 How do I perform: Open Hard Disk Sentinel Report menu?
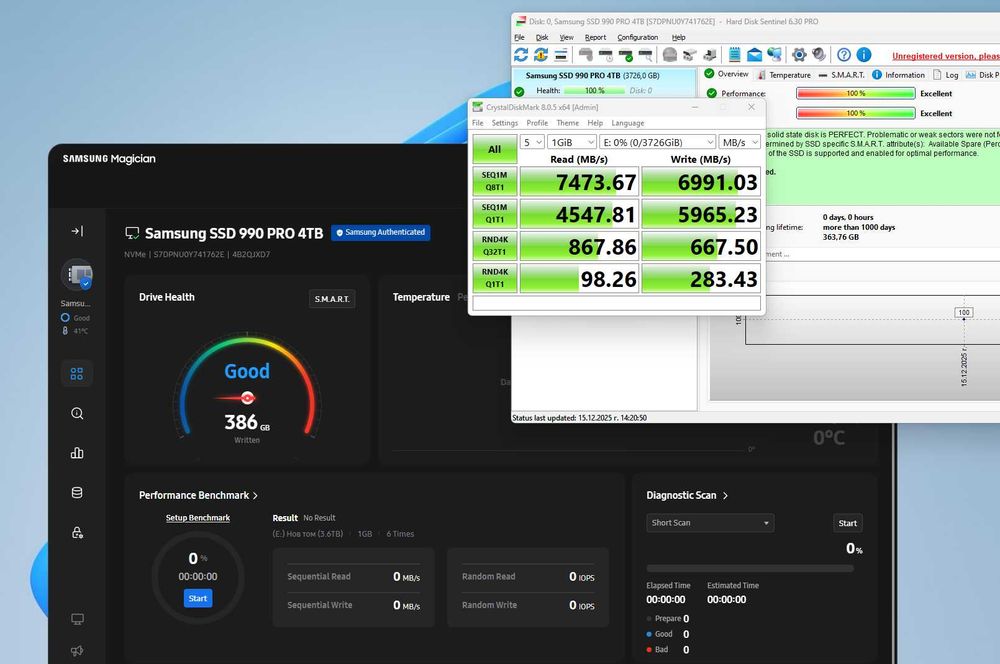click(x=595, y=38)
